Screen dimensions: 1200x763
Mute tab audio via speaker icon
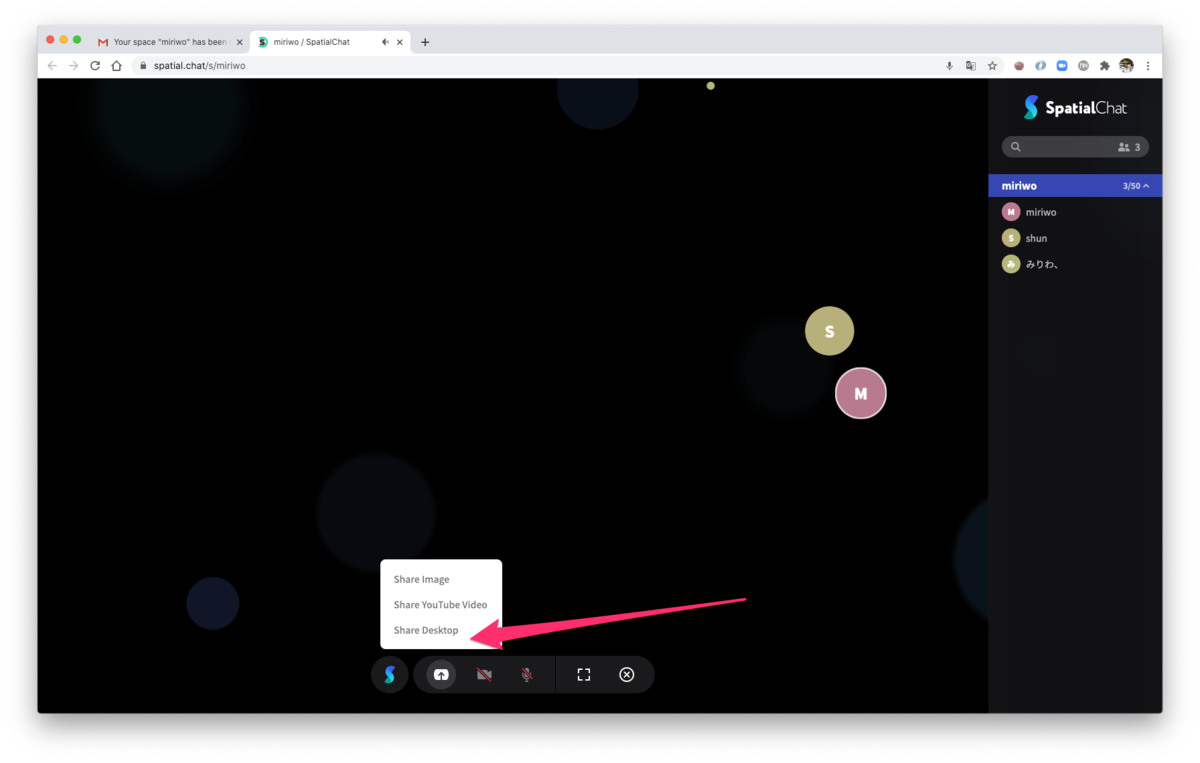[386, 42]
